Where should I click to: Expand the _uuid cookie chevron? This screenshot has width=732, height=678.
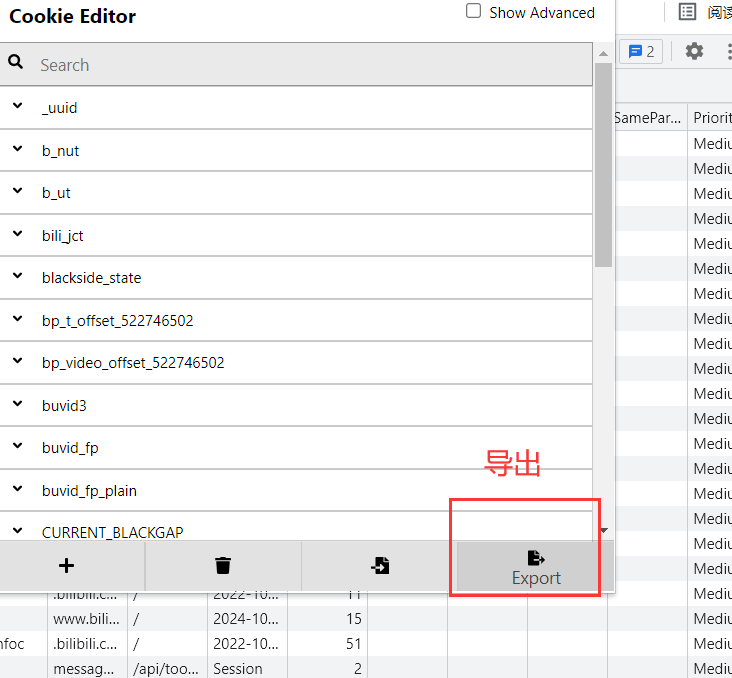[x=18, y=106]
